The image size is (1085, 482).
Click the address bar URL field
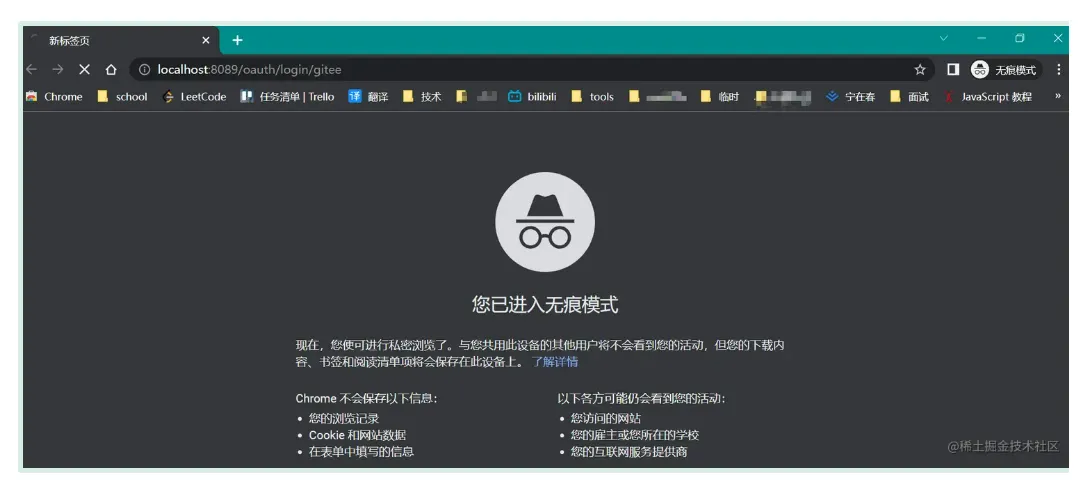tap(533, 69)
